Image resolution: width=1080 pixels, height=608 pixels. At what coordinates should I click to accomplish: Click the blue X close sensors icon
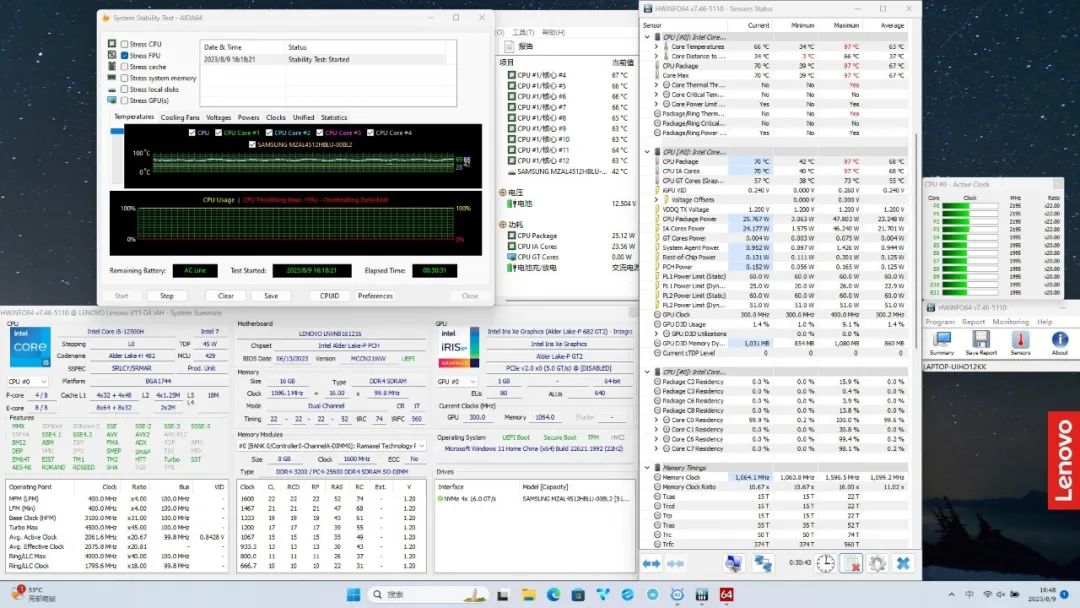point(903,564)
